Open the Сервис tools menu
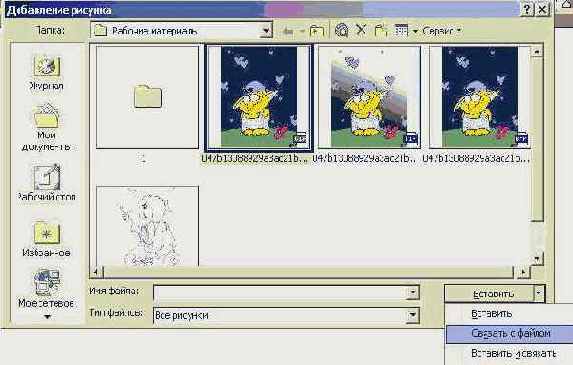The image size is (573, 365). (441, 31)
